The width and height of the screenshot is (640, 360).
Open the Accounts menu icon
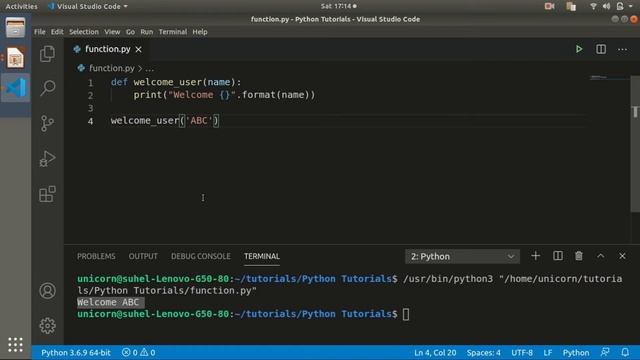click(47, 291)
